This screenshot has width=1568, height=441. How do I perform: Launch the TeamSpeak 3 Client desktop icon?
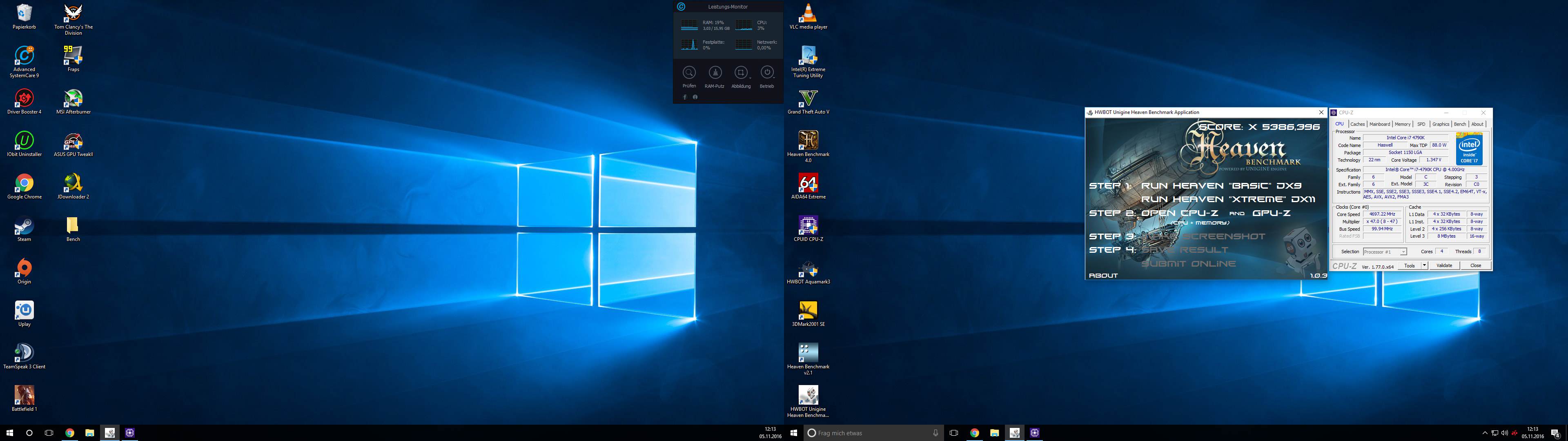(x=24, y=356)
